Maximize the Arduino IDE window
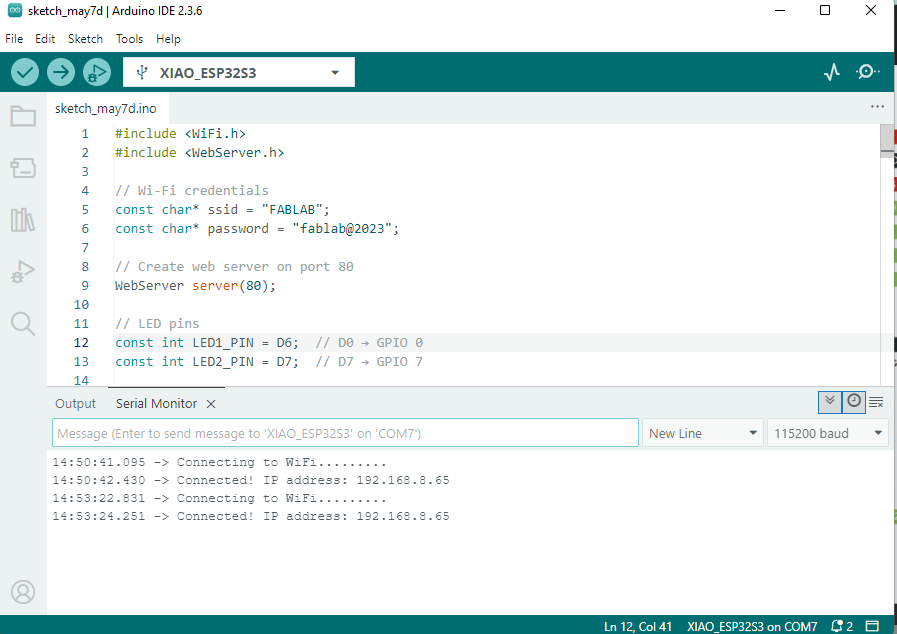The image size is (897, 634). [825, 10]
